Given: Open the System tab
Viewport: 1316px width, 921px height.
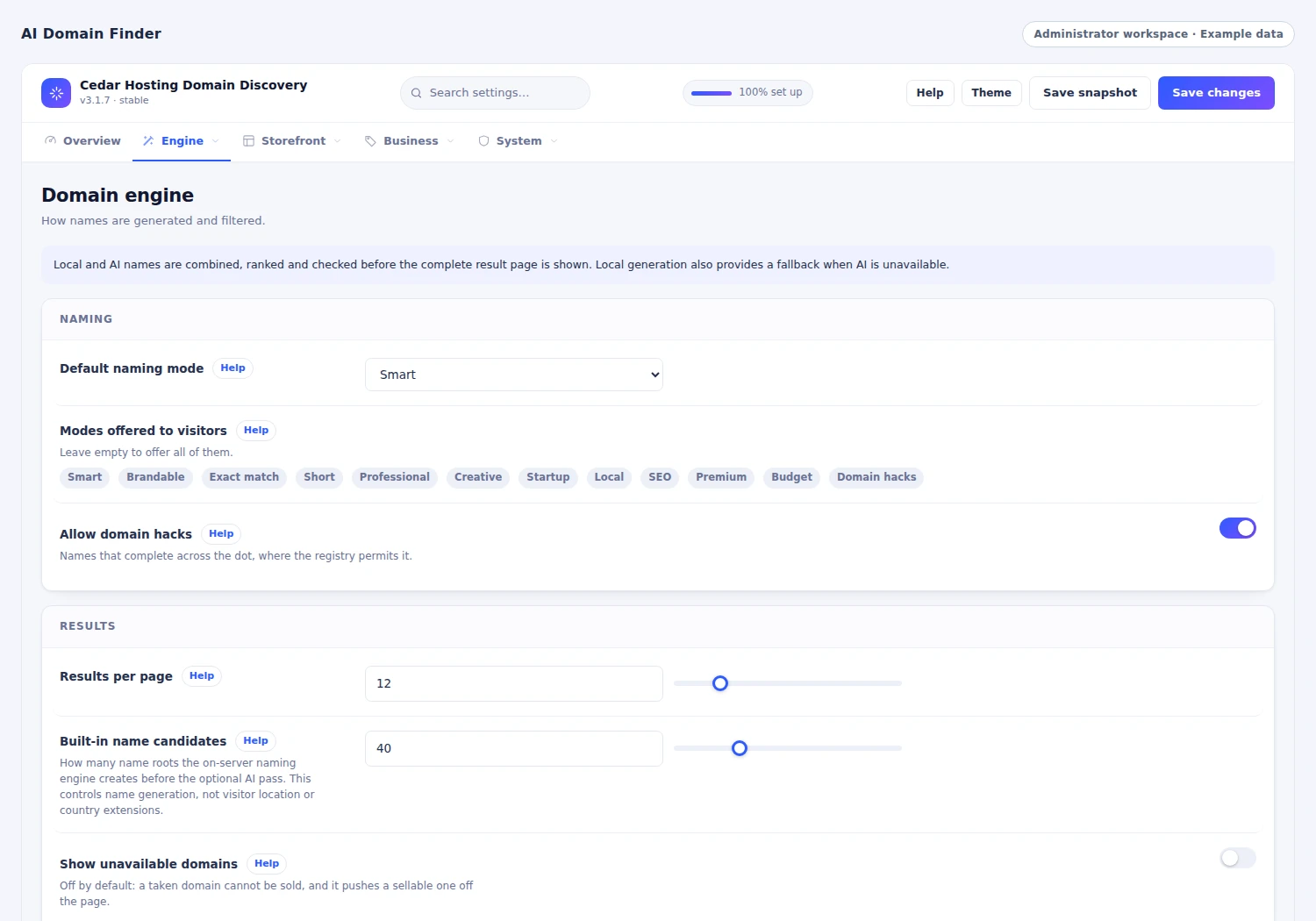Looking at the screenshot, I should click(x=518, y=141).
